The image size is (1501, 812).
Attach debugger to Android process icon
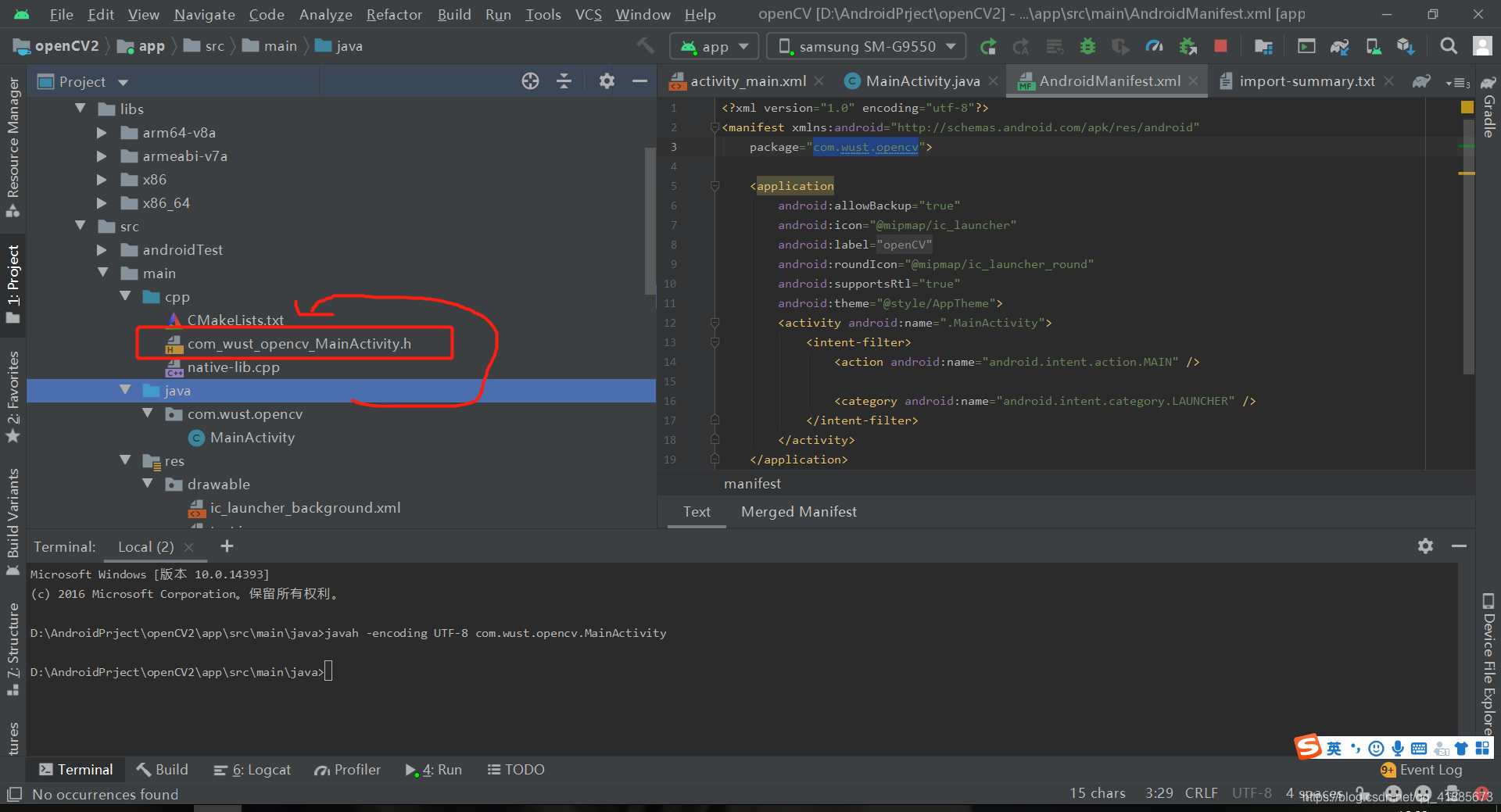point(1187,45)
